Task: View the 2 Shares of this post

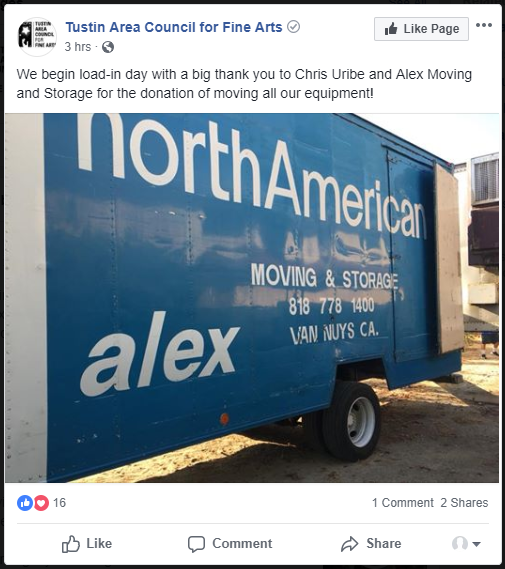Action: pyautogui.click(x=464, y=503)
